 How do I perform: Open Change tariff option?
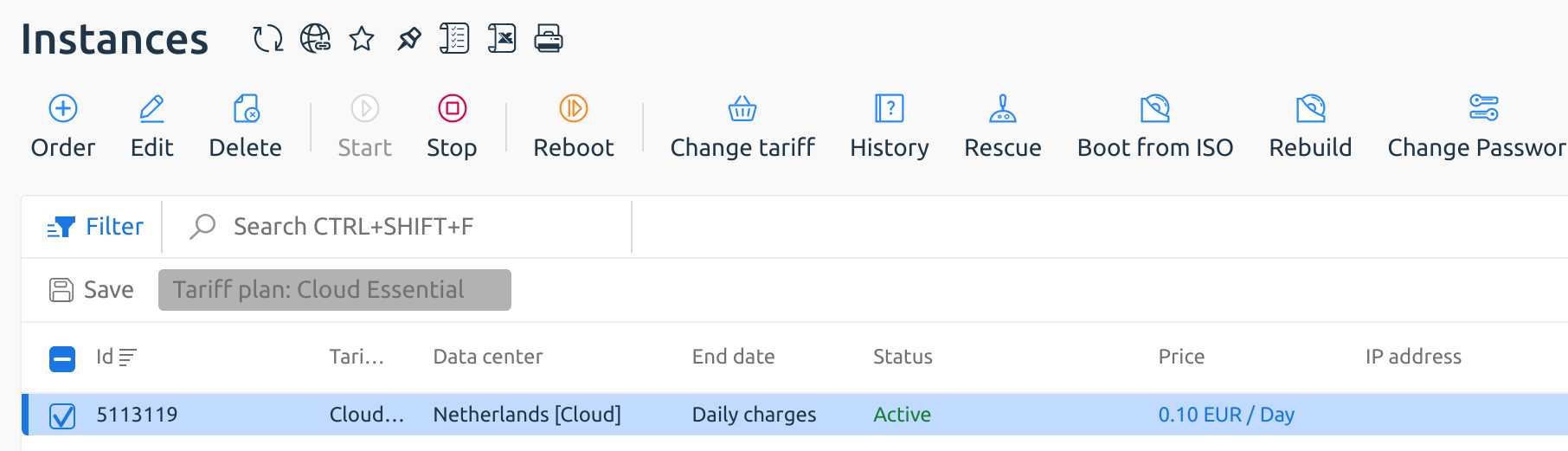[742, 127]
